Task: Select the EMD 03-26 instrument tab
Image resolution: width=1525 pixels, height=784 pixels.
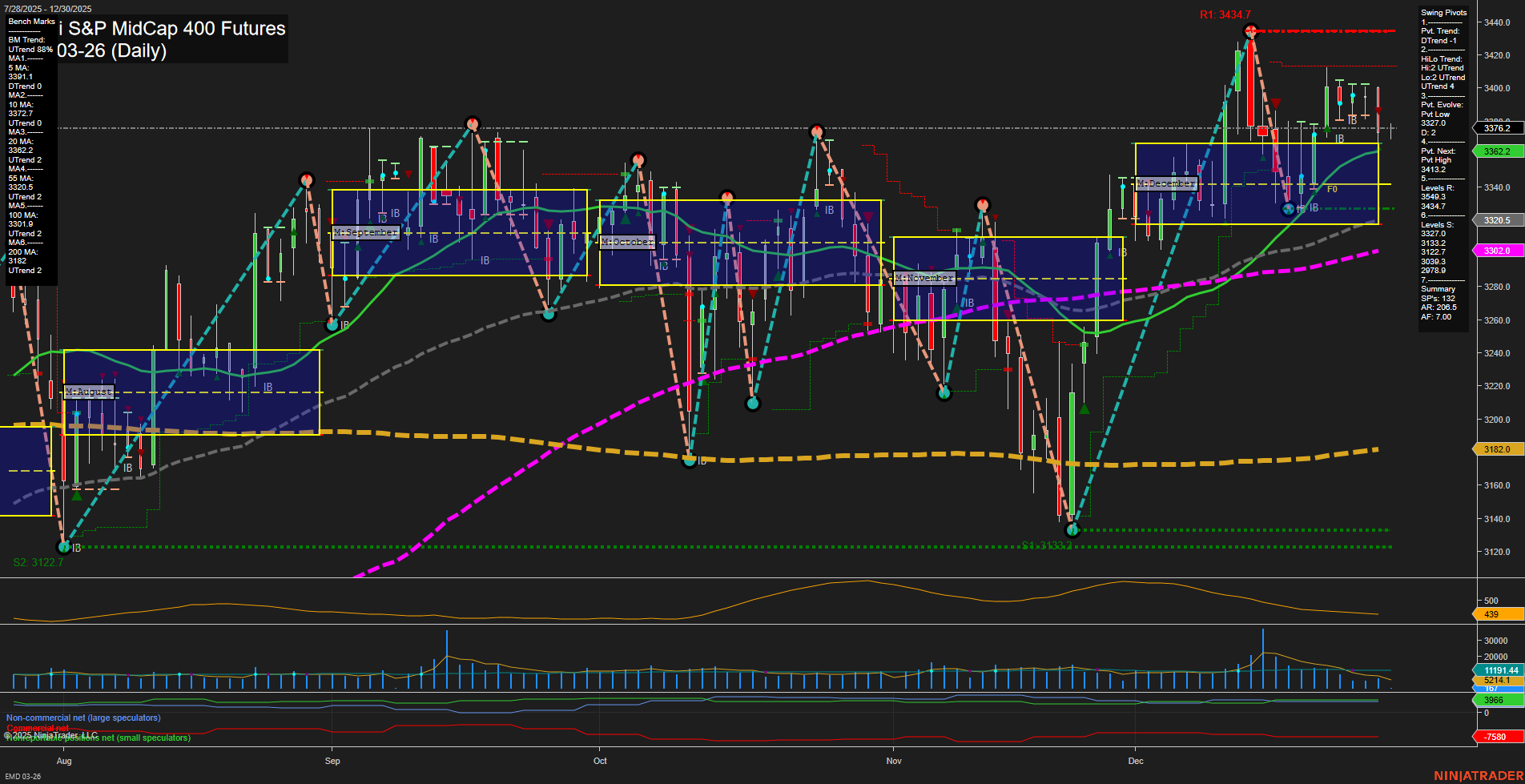Action: click(22, 776)
